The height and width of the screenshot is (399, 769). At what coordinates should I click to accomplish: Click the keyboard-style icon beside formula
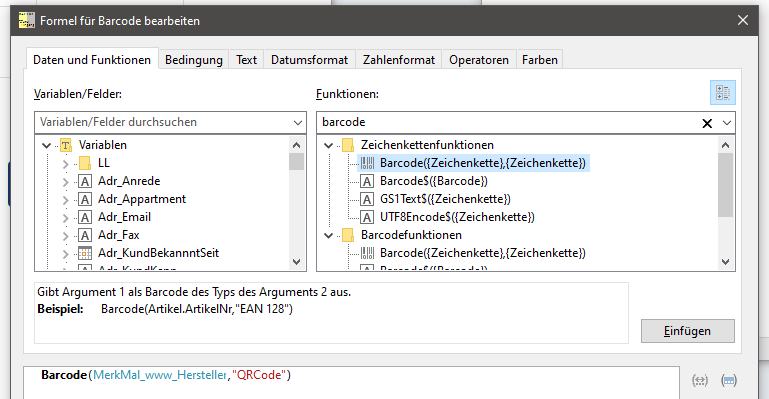(729, 380)
